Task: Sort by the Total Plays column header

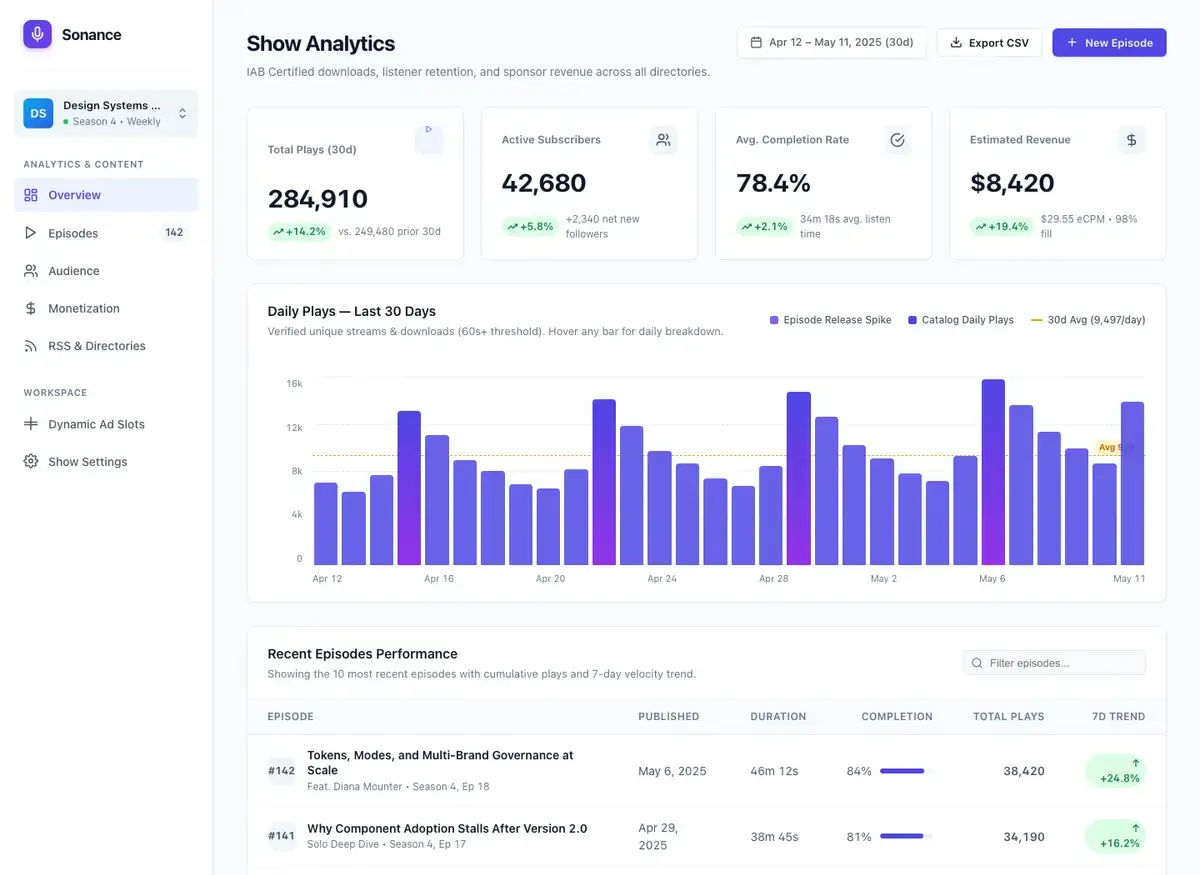Action: coord(1008,716)
